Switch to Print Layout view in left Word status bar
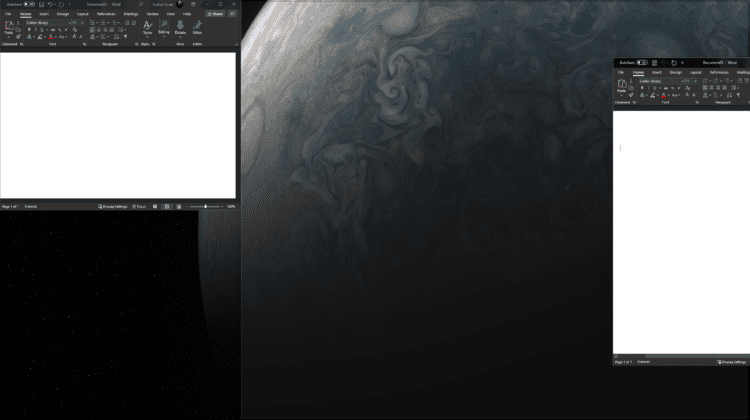The height and width of the screenshot is (420, 750). (x=167, y=207)
